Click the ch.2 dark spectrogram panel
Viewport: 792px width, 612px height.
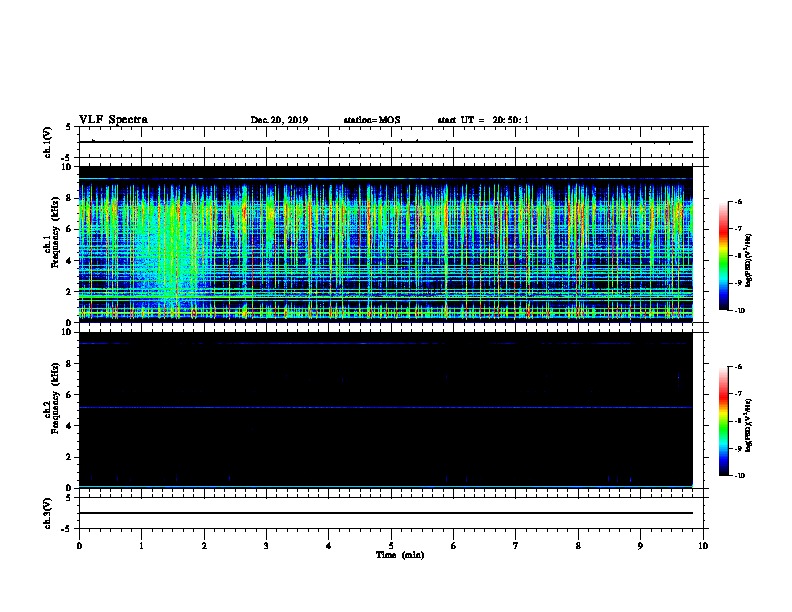coord(385,410)
